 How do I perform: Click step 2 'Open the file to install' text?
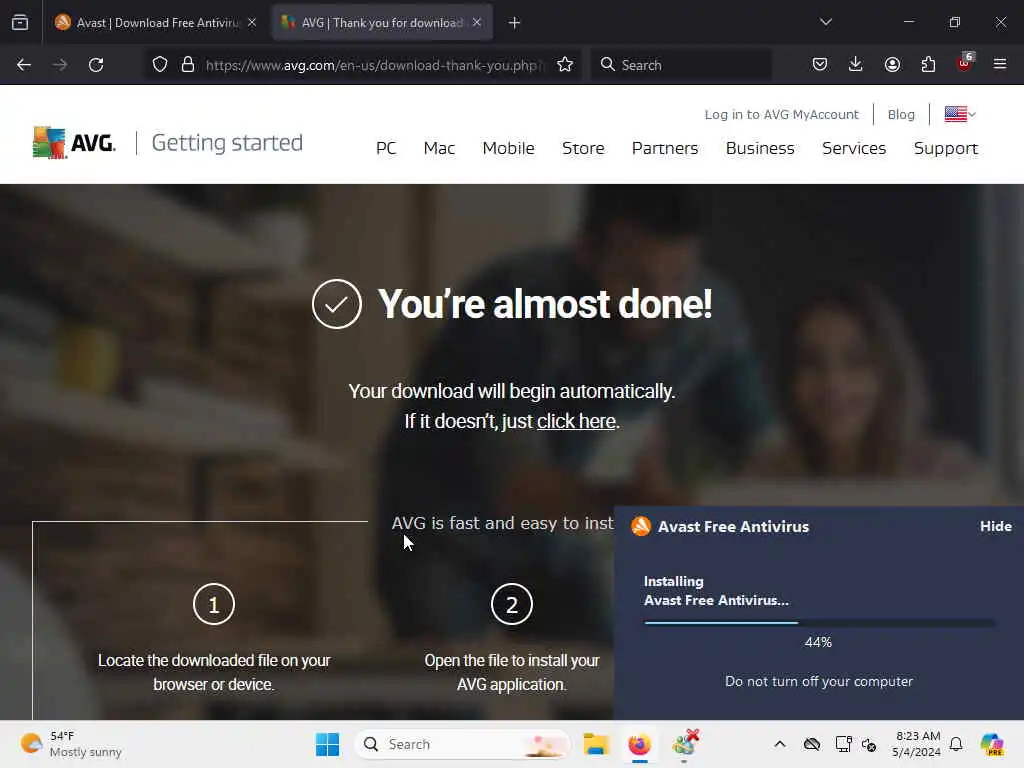point(511,673)
